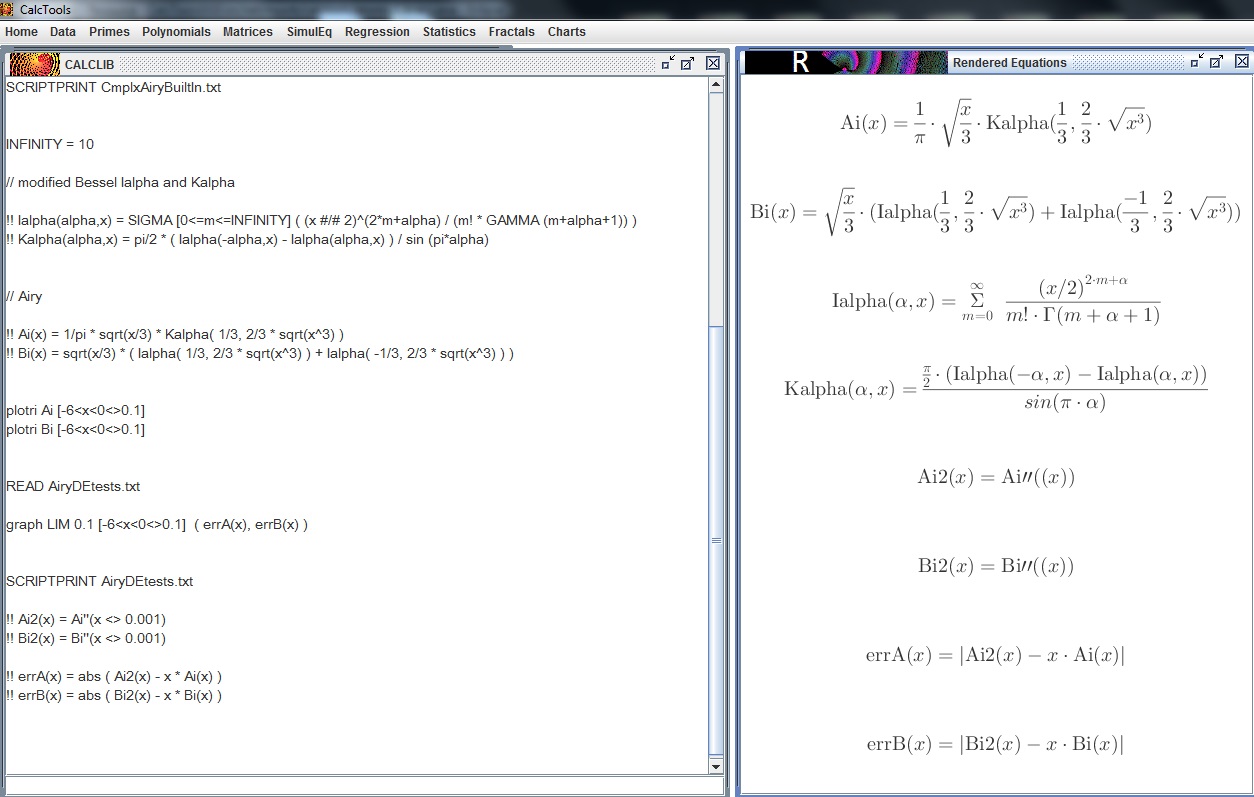The height and width of the screenshot is (797, 1254).
Task: Click the READ AiryDEtests.txt line
Action: click(73, 486)
